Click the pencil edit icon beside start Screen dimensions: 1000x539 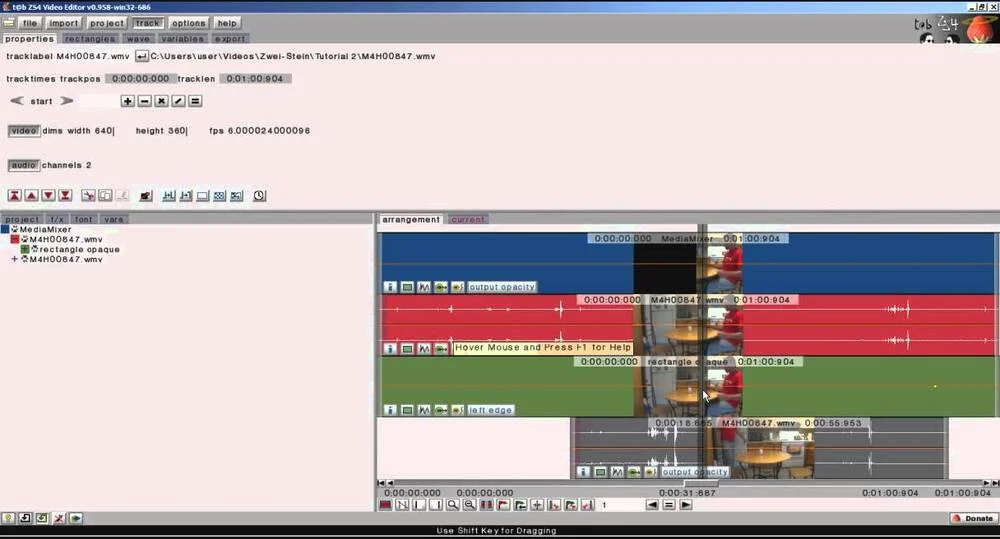point(178,101)
